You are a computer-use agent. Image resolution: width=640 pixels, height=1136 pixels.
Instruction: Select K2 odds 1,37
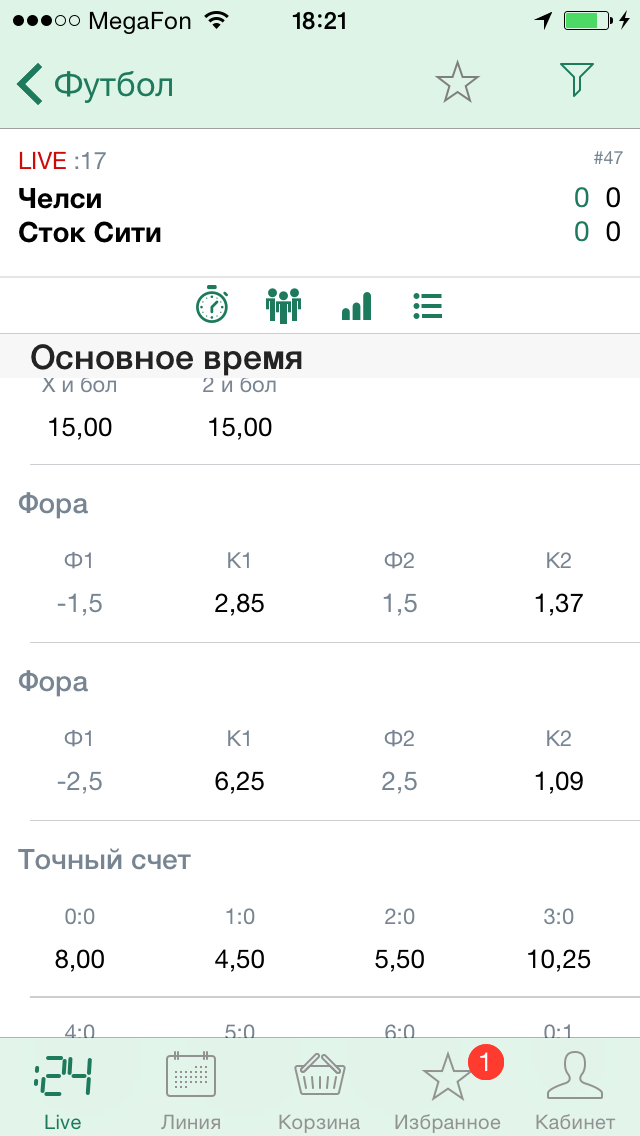(559, 604)
